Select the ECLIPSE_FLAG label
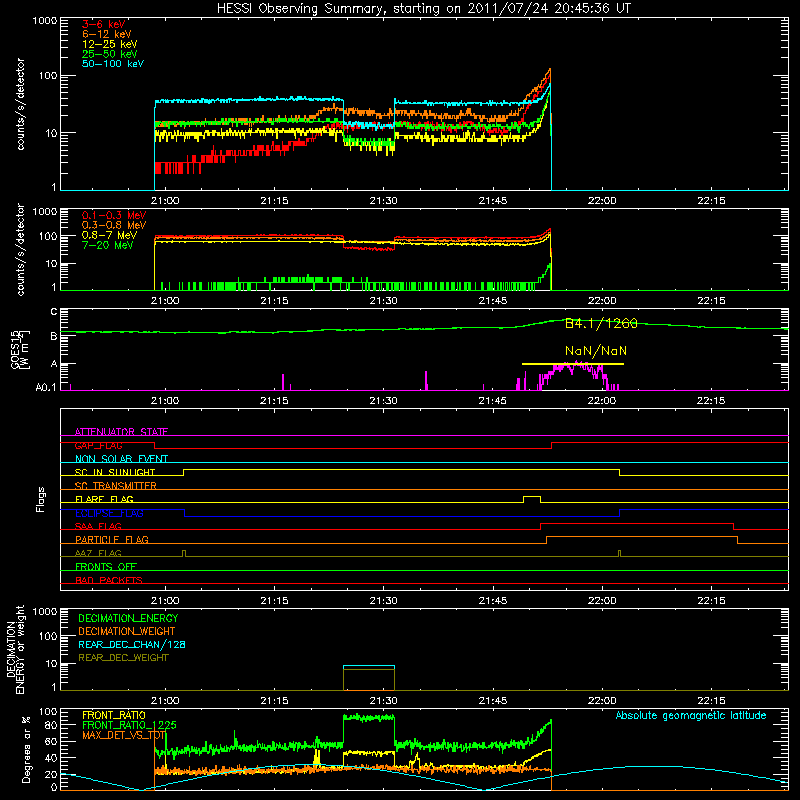Screen dimensions: 800x800 (x=109, y=513)
